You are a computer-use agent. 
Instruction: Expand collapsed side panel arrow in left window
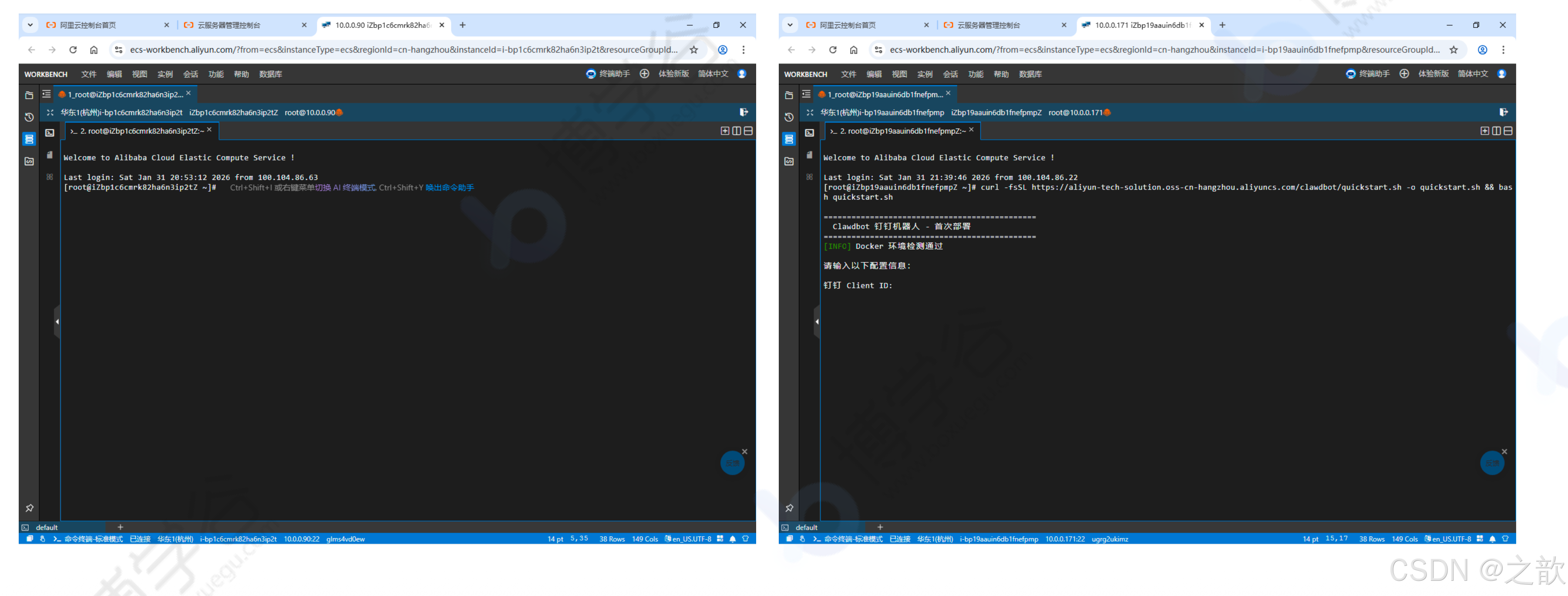pos(57,321)
